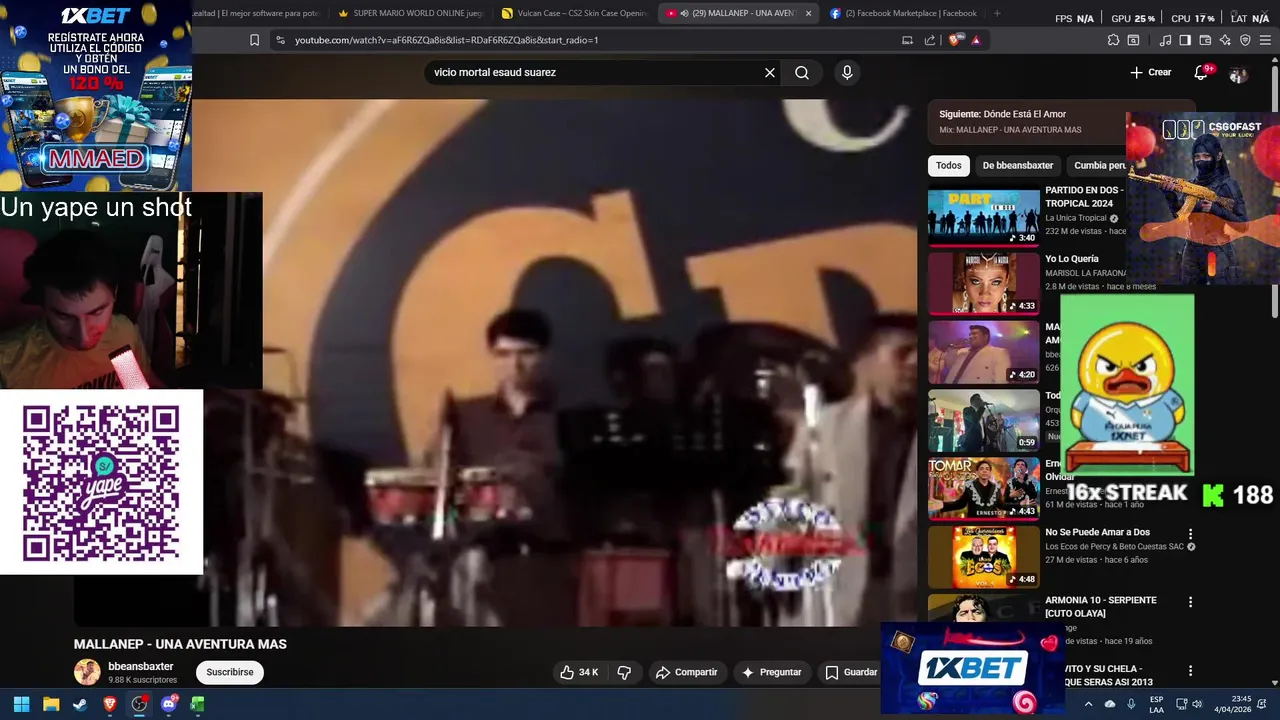Open options menu for No Se Puede Amar a Dos
Viewport: 1280px width, 720px height.
point(1190,534)
